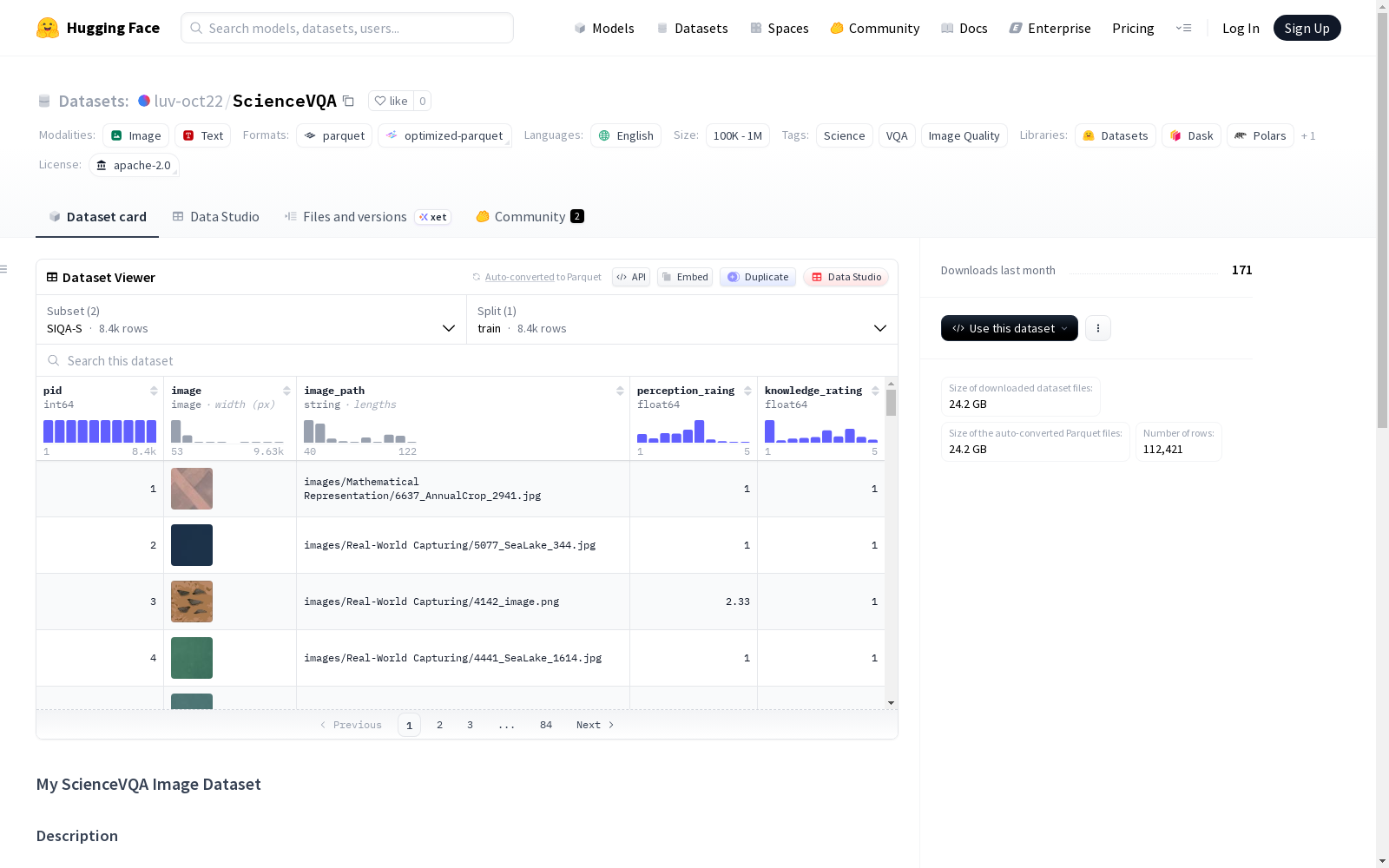This screenshot has width=1389, height=868.
Task: Click the Hugging Face logo icon
Action: tap(48, 28)
